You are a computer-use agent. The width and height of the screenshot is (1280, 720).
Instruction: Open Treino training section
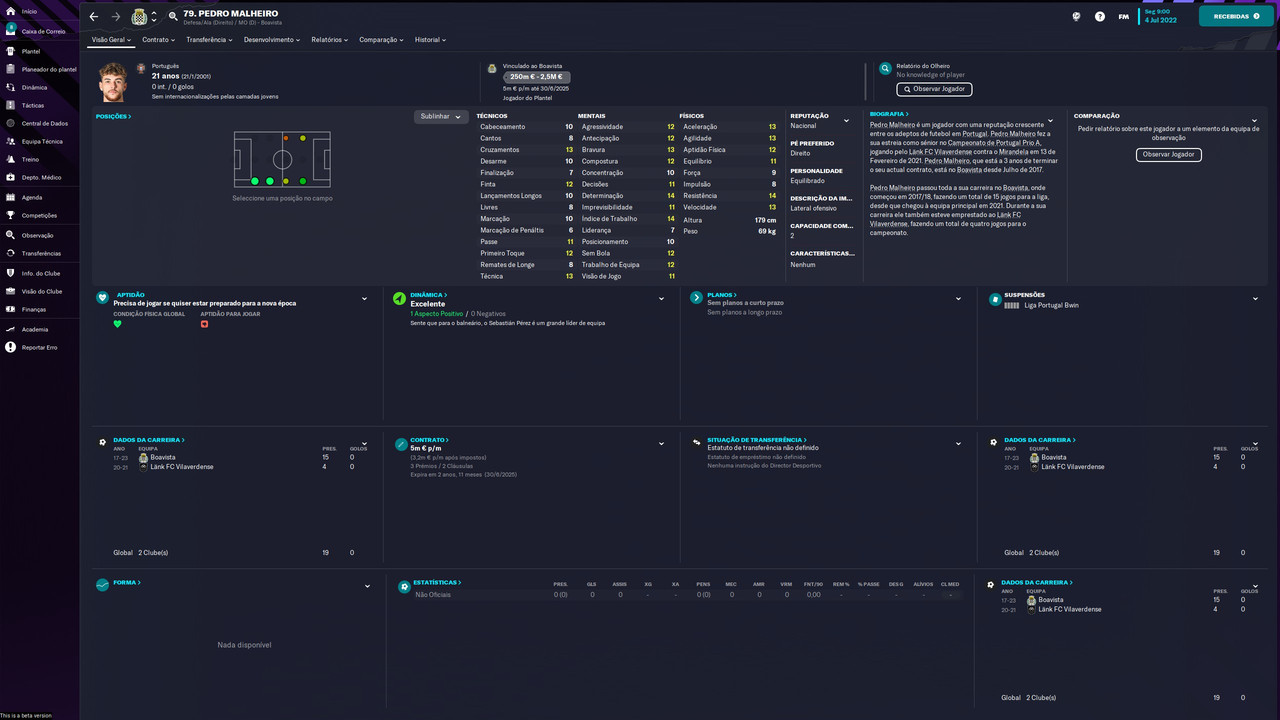coord(30,159)
